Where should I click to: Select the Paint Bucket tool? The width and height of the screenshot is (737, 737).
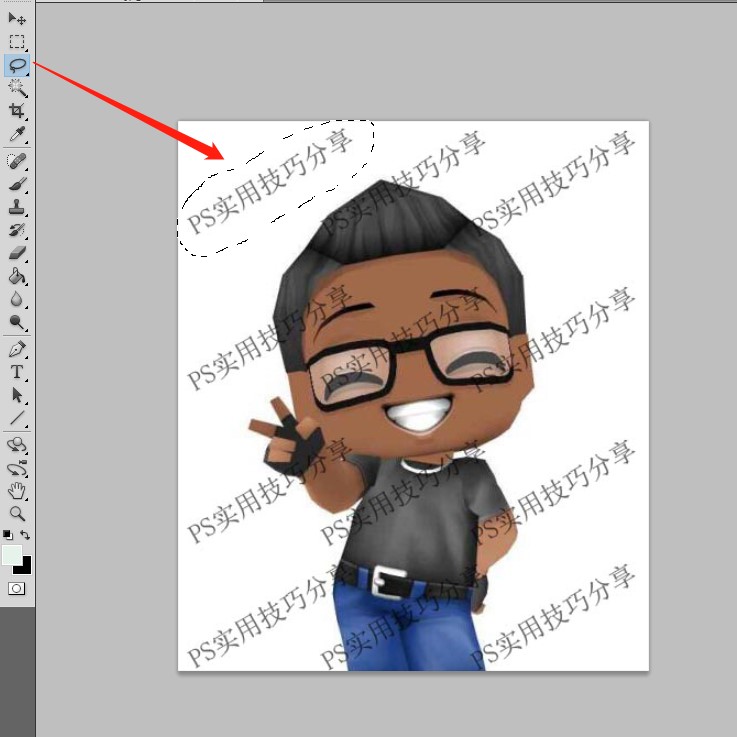point(17,277)
